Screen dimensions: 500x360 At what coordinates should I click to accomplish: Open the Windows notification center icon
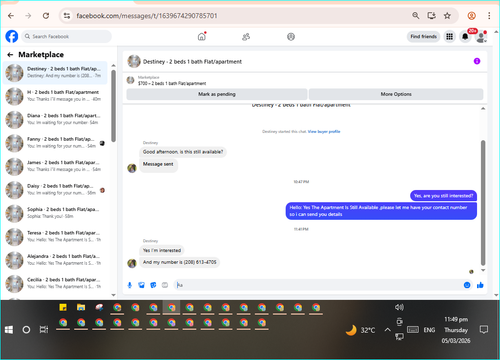tap(484, 330)
